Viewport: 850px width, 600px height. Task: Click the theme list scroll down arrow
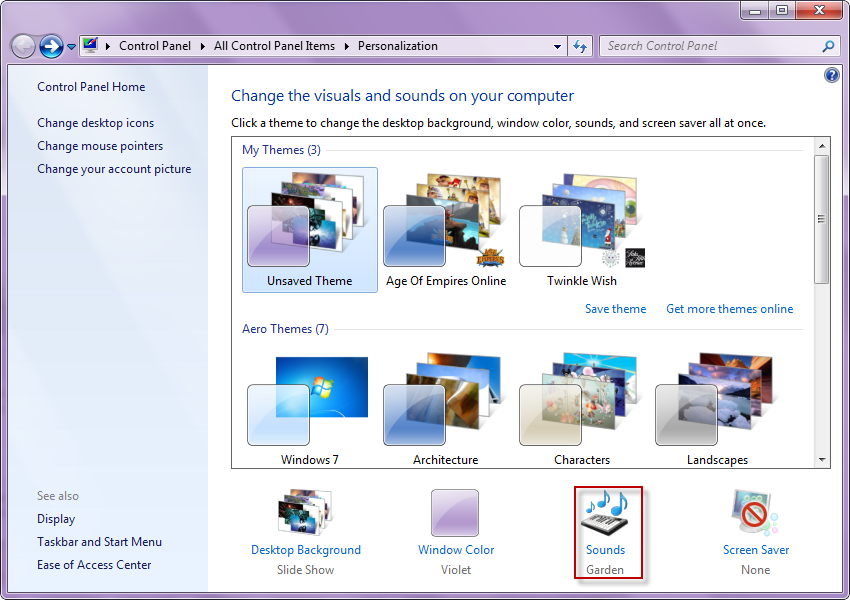click(x=822, y=460)
